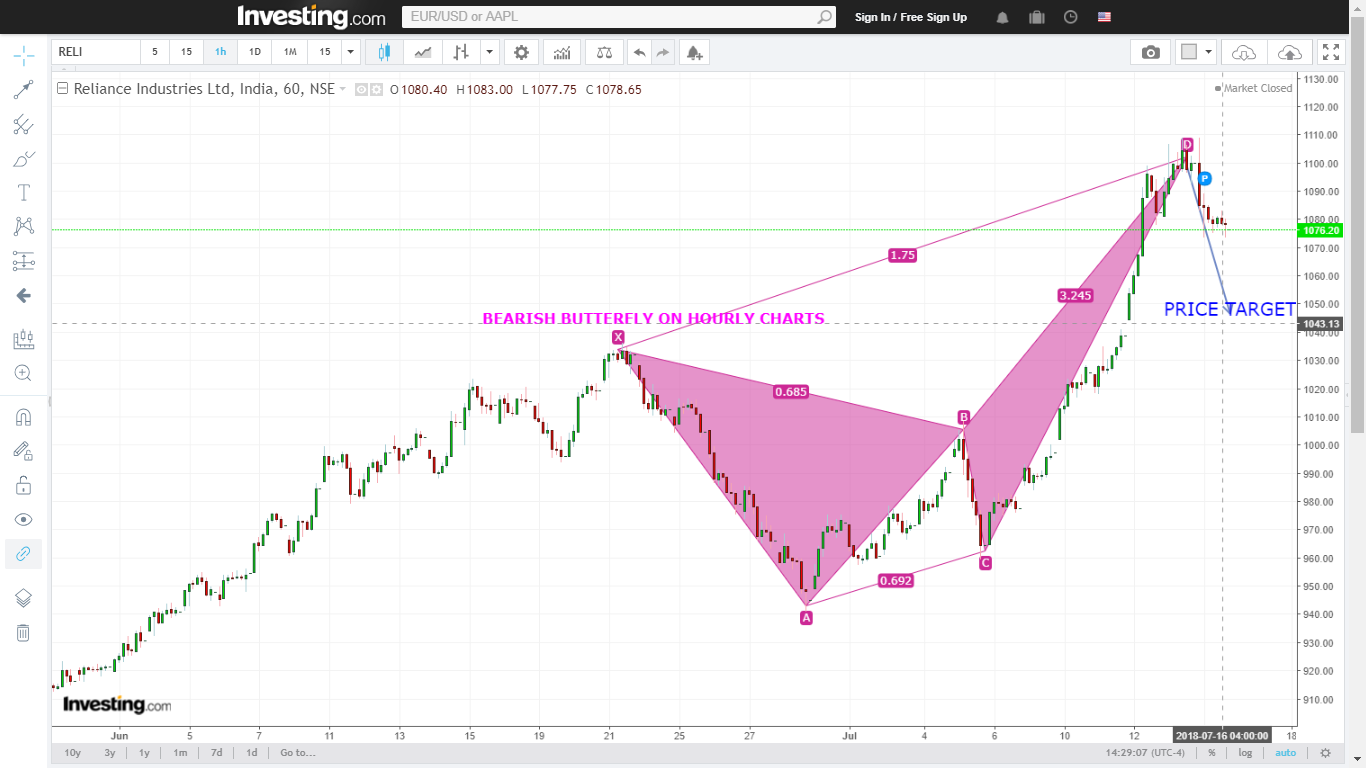Toggle auto scale
The image size is (1366, 768).
click(x=1285, y=753)
